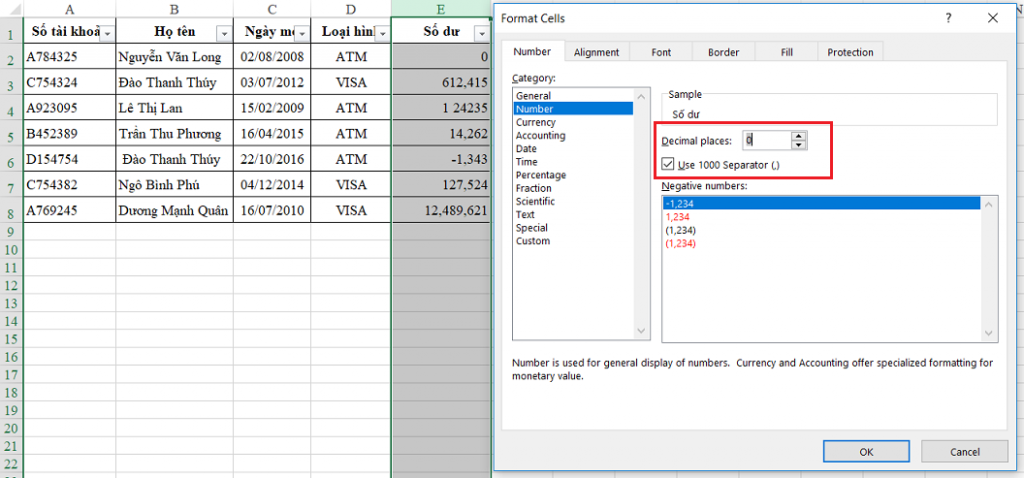This screenshot has width=1024, height=478.
Task: Go to the Protection tab
Action: coord(850,52)
